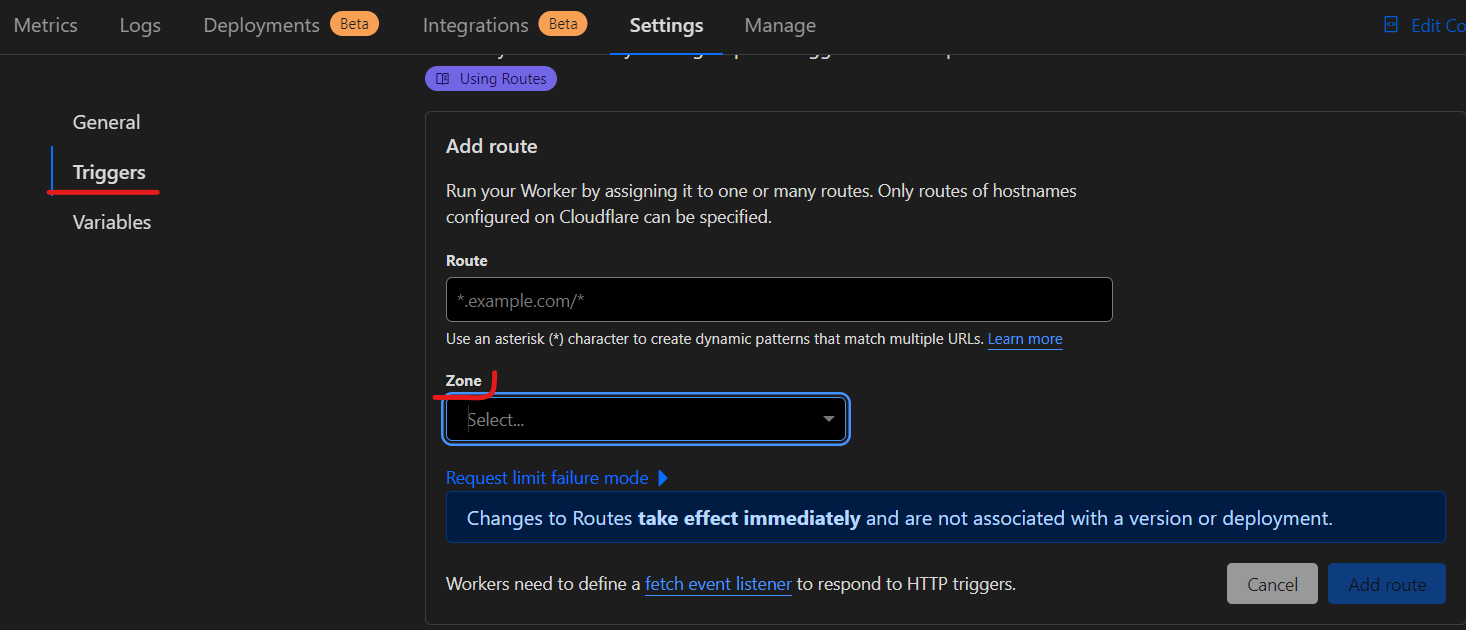Click the Beta badge next to Integrations
1466x630 pixels.
pos(562,24)
